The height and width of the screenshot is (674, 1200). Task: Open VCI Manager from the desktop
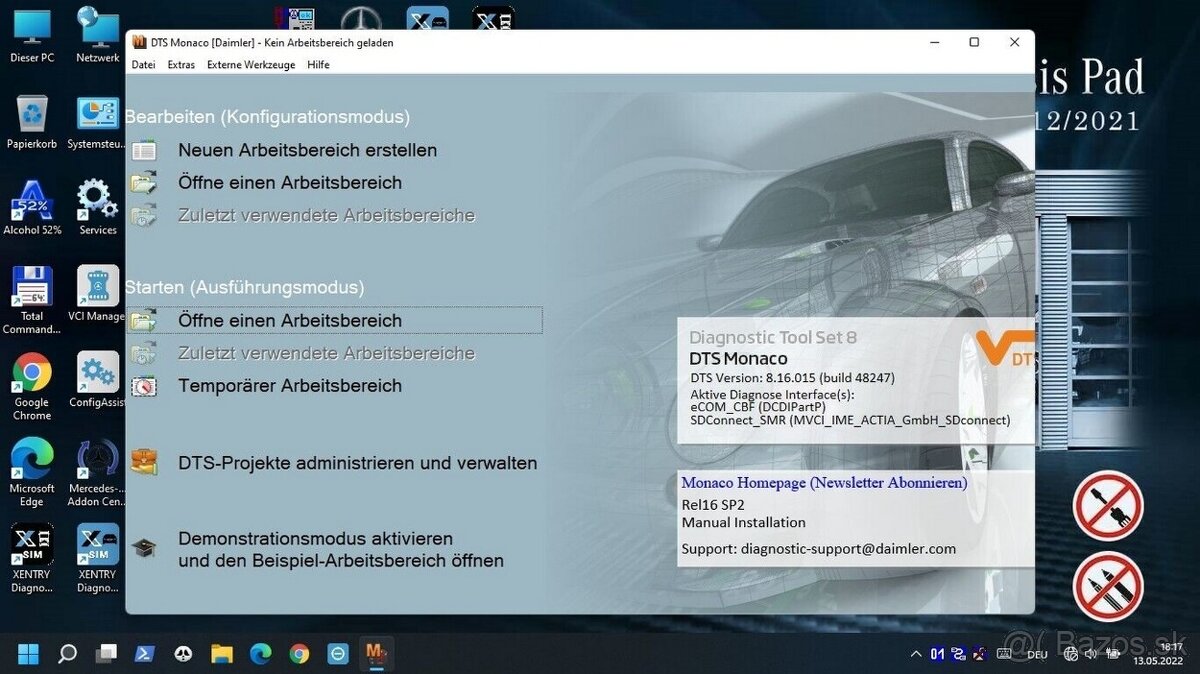click(x=96, y=287)
